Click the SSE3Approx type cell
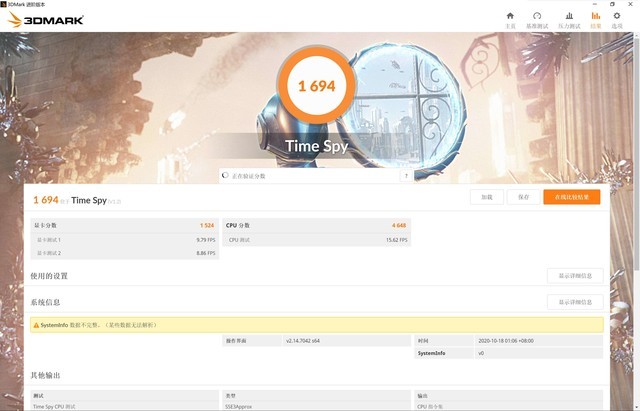The height and width of the screenshot is (411, 640). coord(238,407)
